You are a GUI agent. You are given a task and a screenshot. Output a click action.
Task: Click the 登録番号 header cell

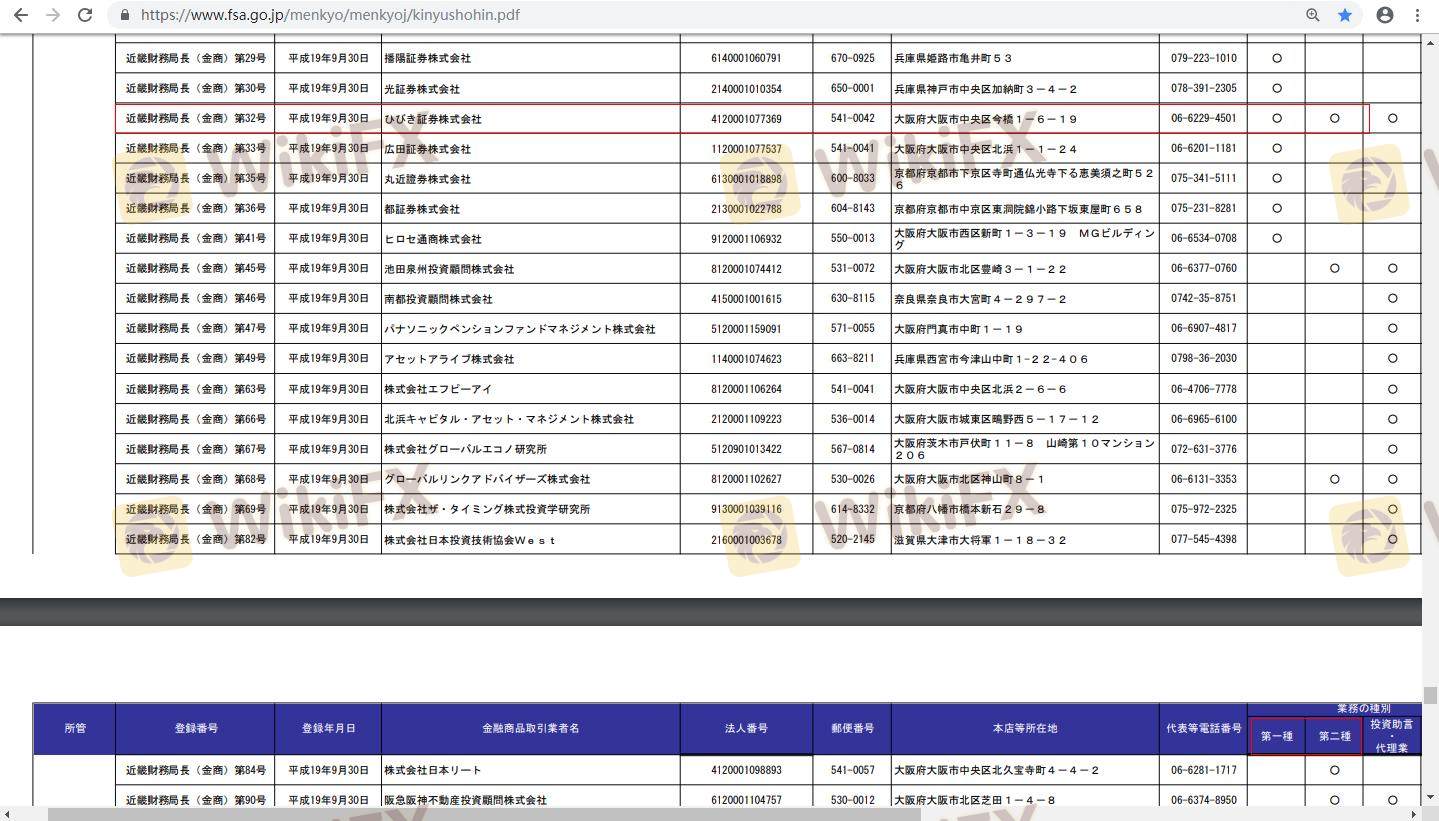point(196,728)
